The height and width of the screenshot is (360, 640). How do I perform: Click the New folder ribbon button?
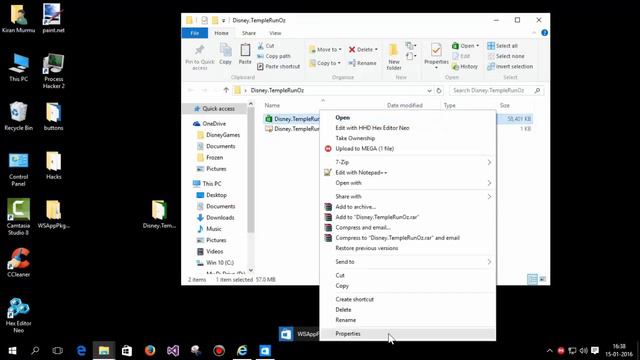[393, 57]
